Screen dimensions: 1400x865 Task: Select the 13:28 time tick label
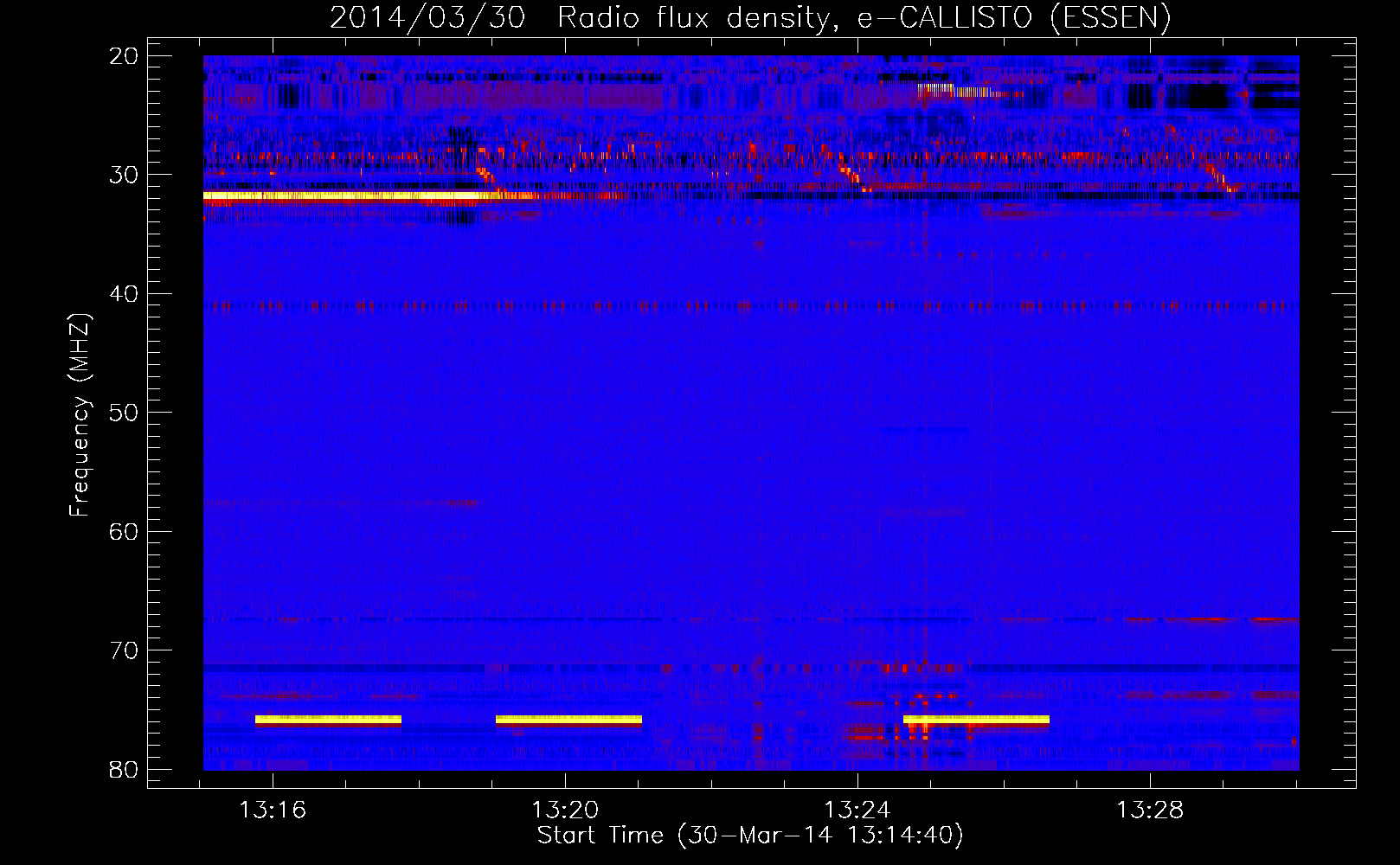1150,811
